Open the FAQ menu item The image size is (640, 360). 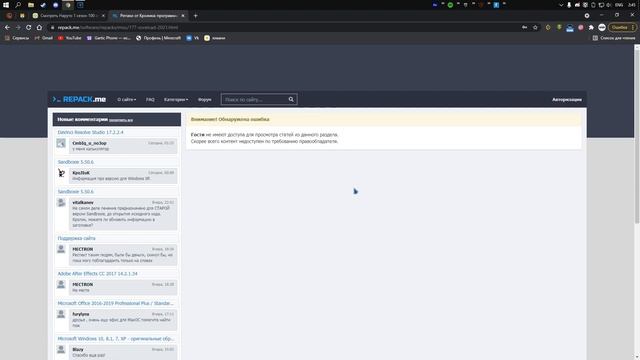pyautogui.click(x=150, y=99)
